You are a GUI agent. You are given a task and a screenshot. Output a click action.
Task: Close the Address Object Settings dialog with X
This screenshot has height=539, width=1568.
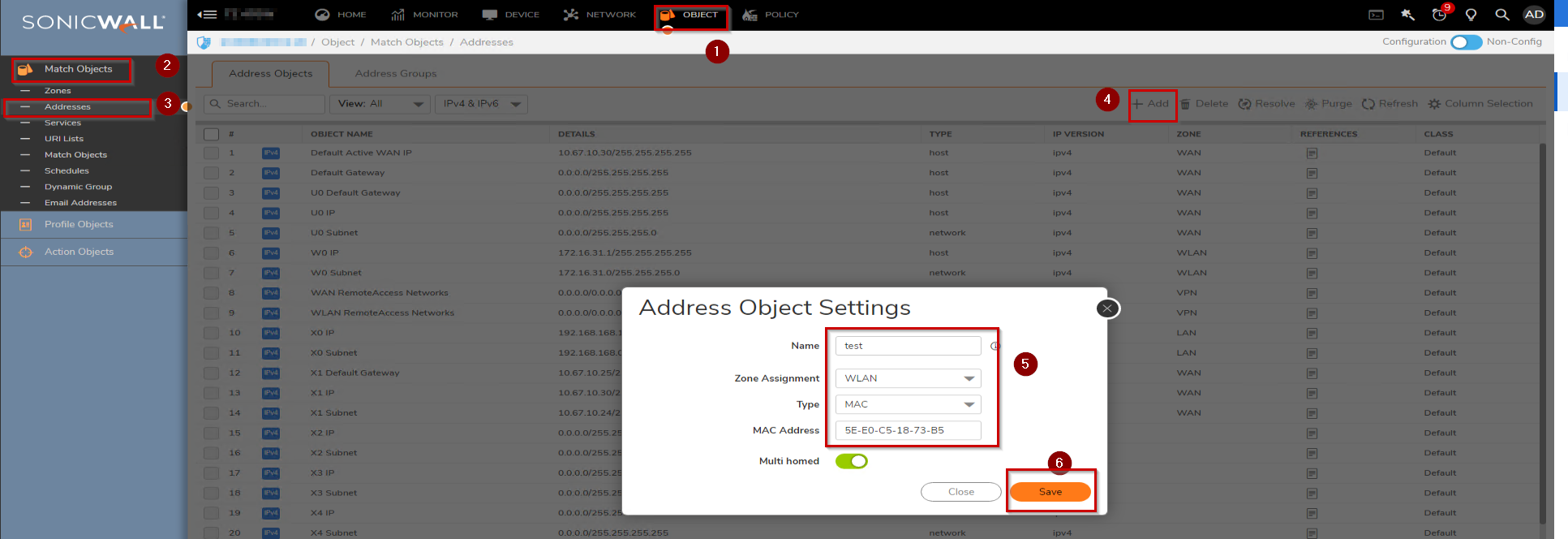pyautogui.click(x=1107, y=308)
